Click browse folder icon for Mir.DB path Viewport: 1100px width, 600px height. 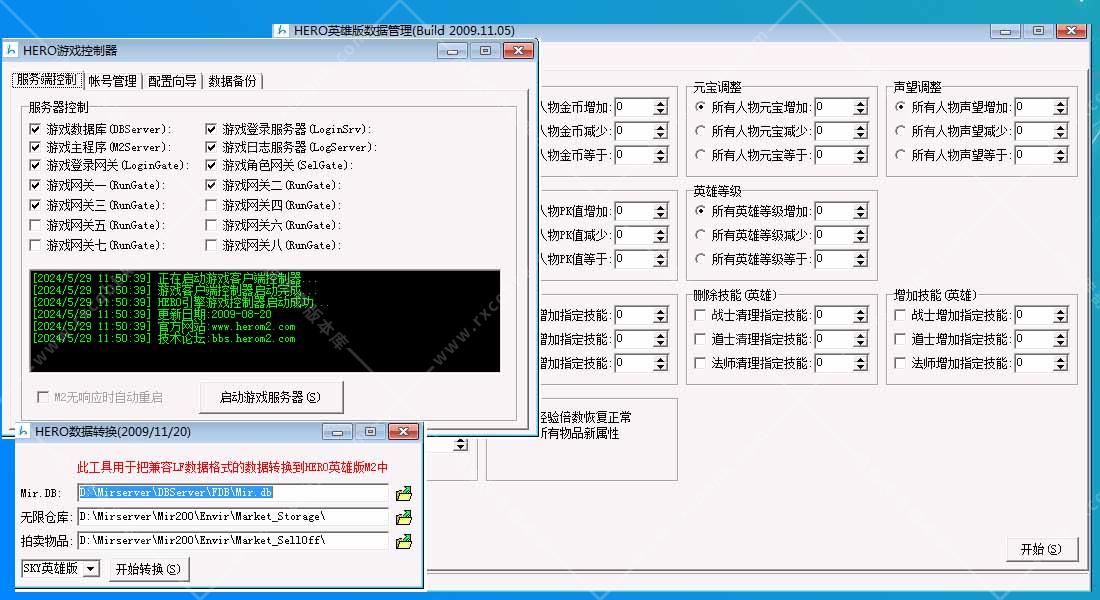(x=403, y=493)
